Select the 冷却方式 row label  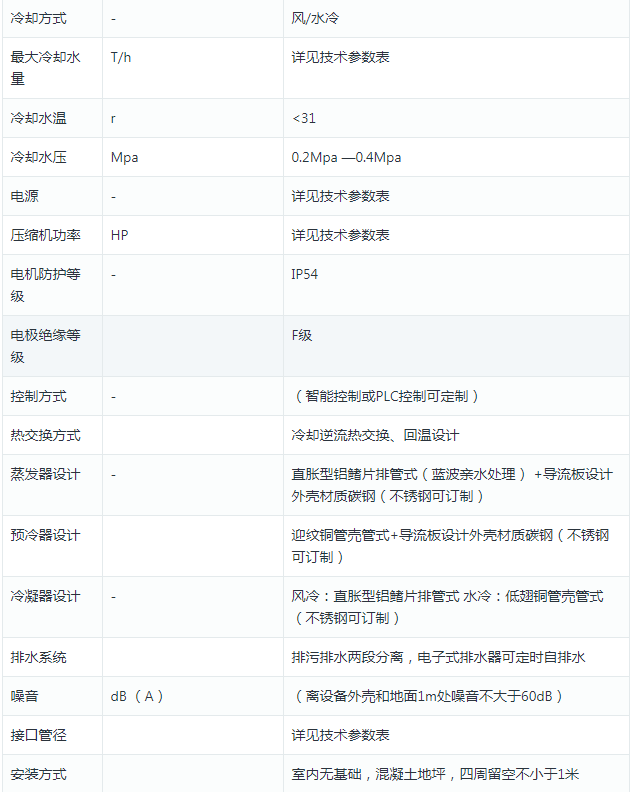point(38,19)
